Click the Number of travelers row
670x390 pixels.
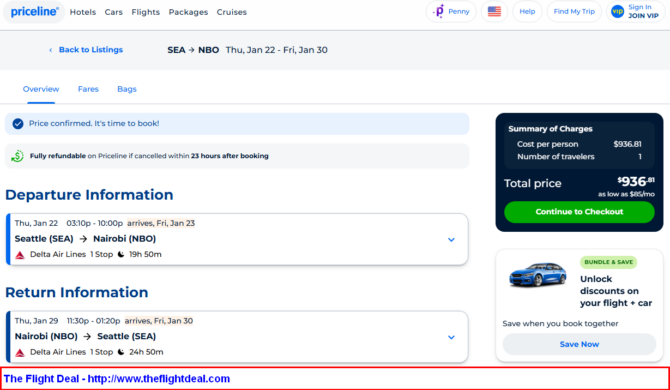[x=579, y=157]
